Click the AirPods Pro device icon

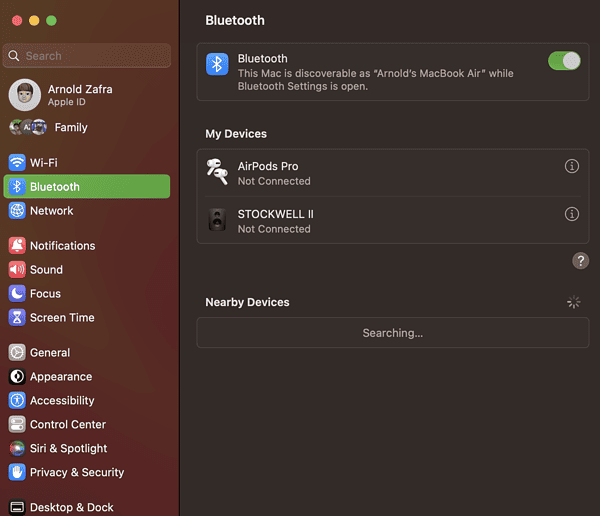tap(217, 172)
